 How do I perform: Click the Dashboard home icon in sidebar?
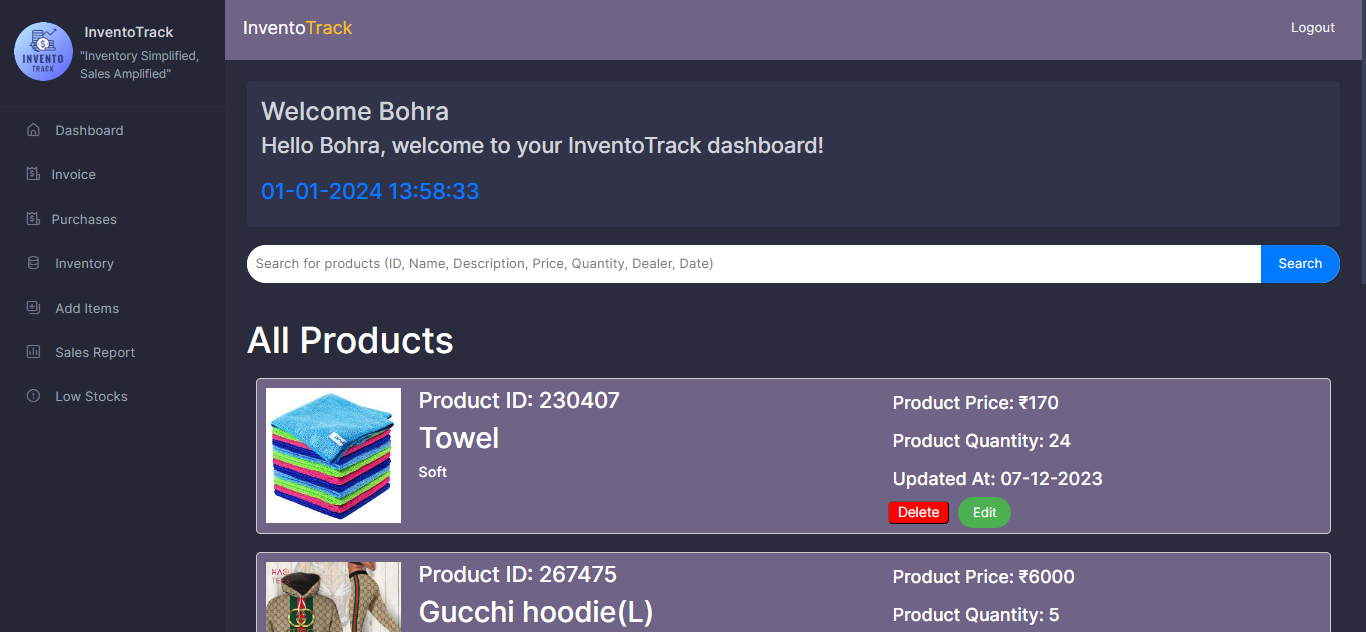click(33, 130)
